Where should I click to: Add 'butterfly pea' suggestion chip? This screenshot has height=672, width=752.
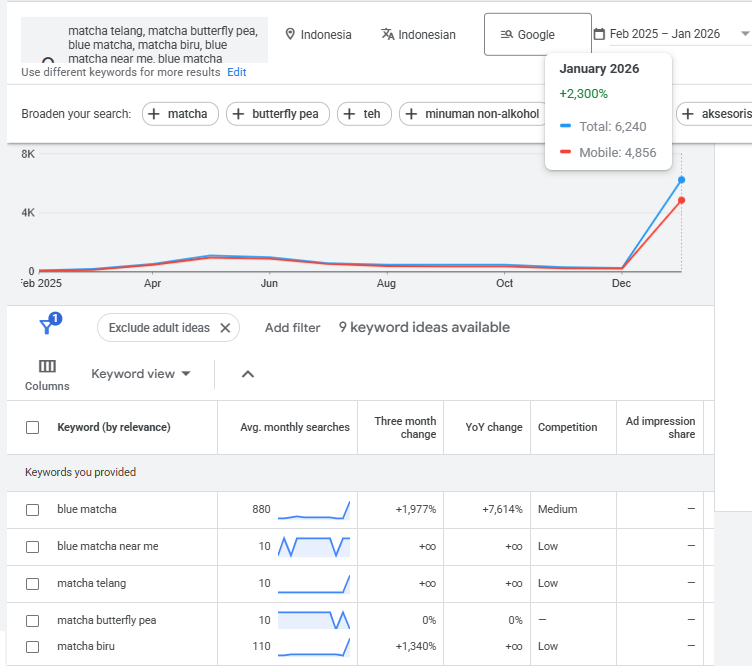(277, 114)
